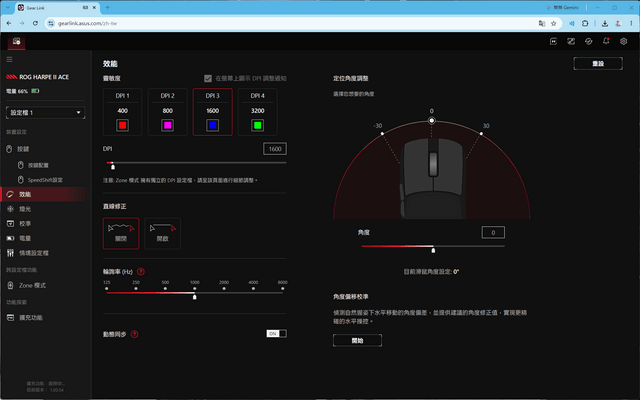640x400 pixels.
Task: Toggle the hamburger sidebar menu
Action: (9, 60)
